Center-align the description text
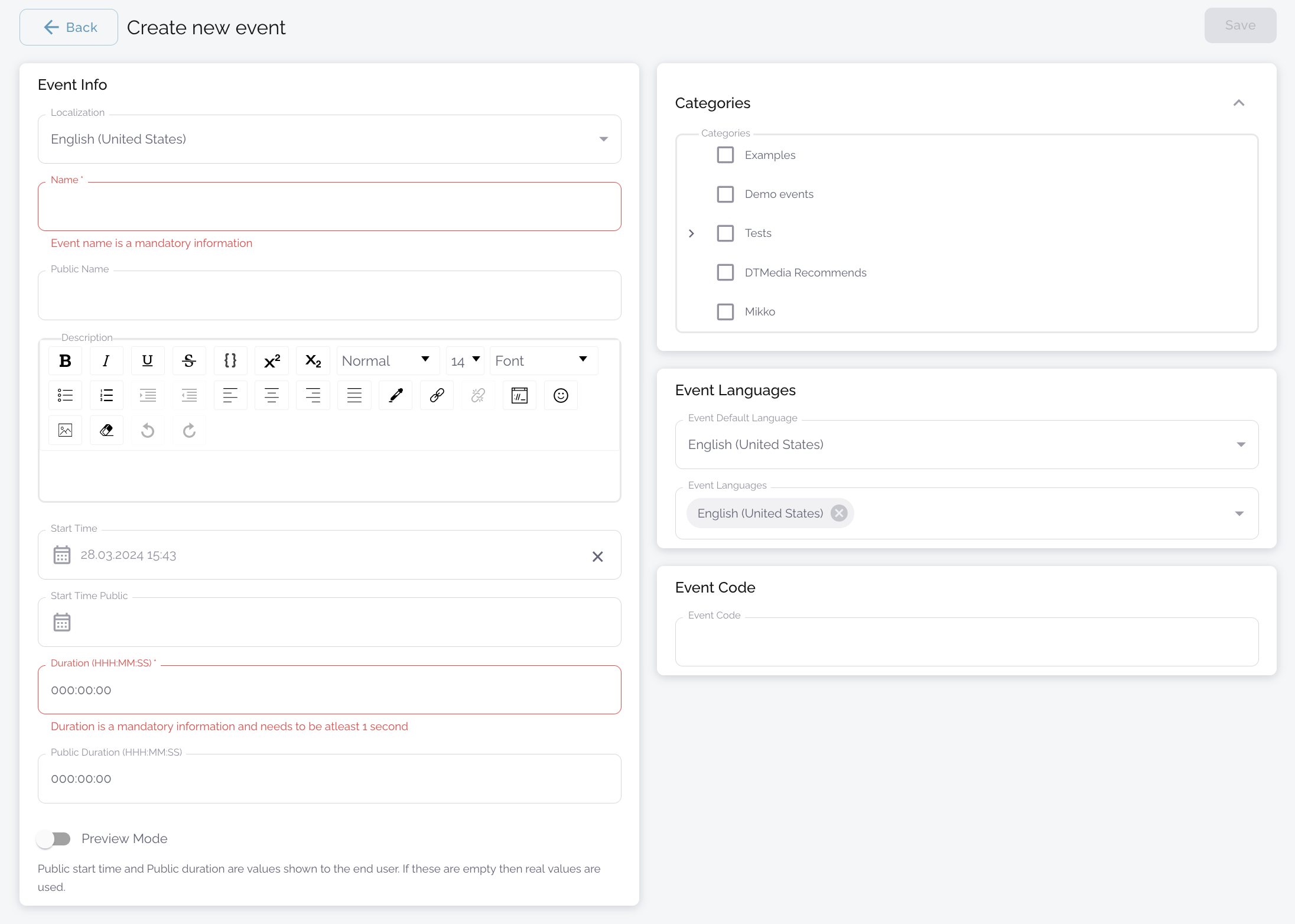1295x924 pixels. pyautogui.click(x=272, y=395)
